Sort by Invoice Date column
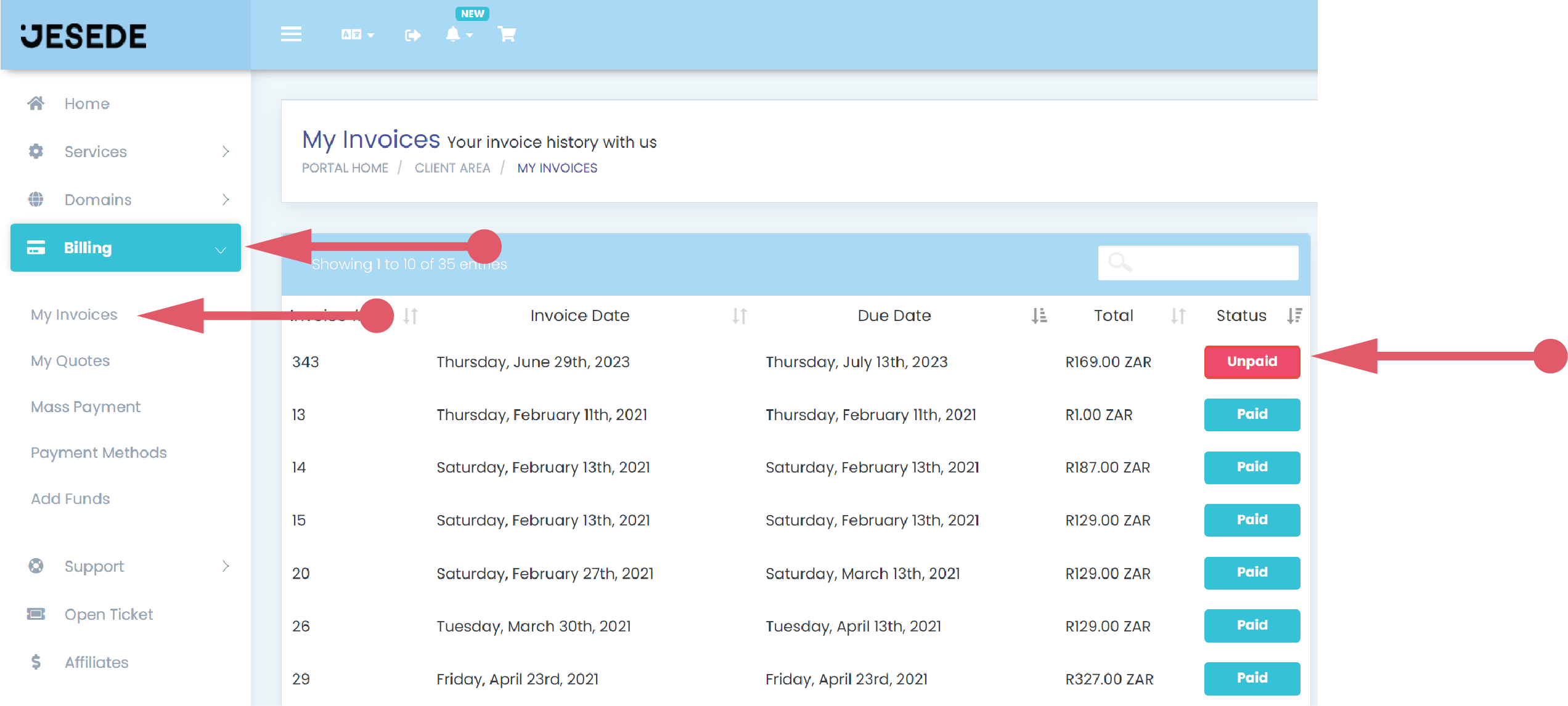The width and height of the screenshot is (1568, 706). coord(579,315)
